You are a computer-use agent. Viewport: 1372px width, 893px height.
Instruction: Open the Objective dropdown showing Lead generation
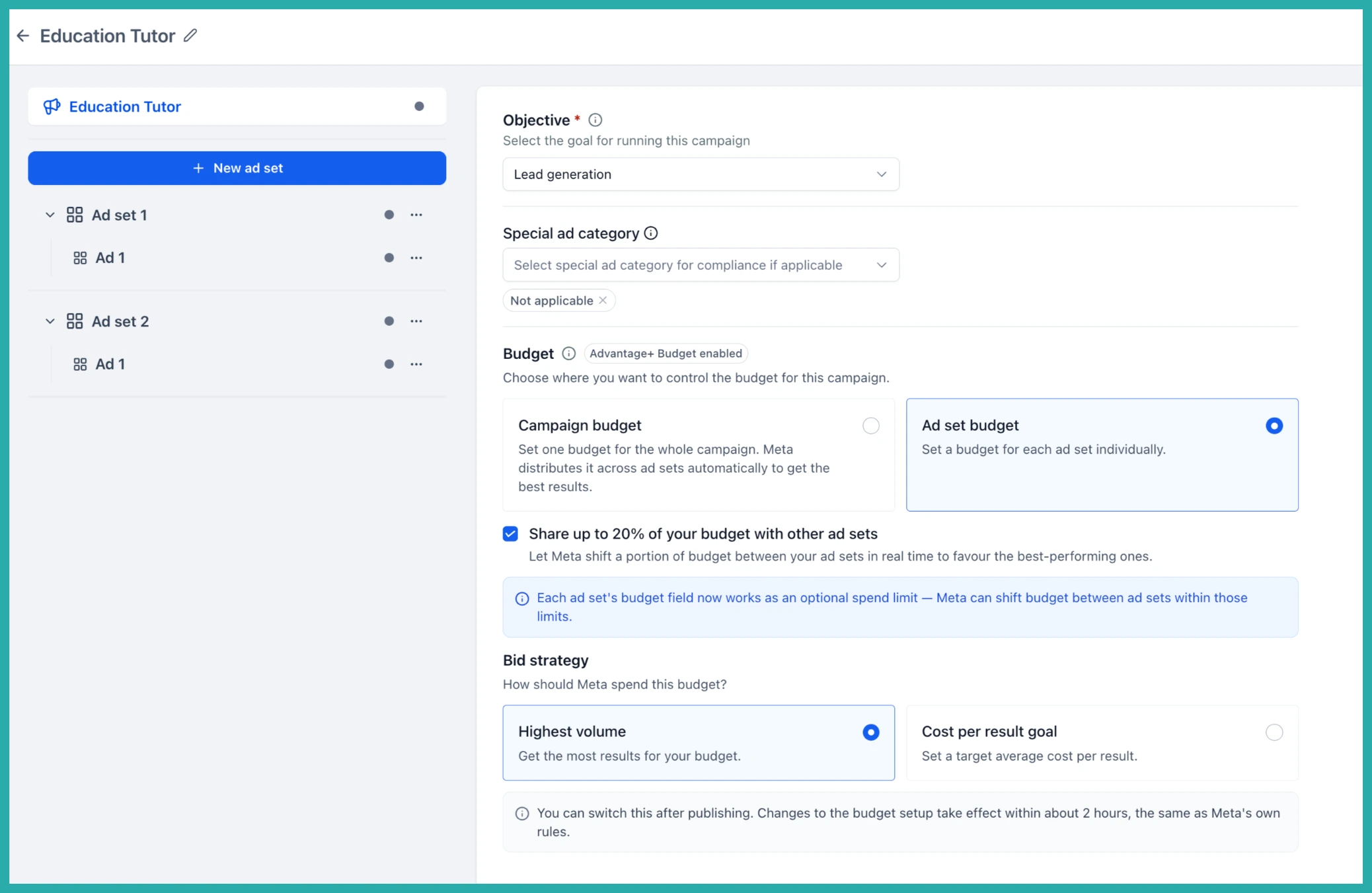pyautogui.click(x=701, y=175)
